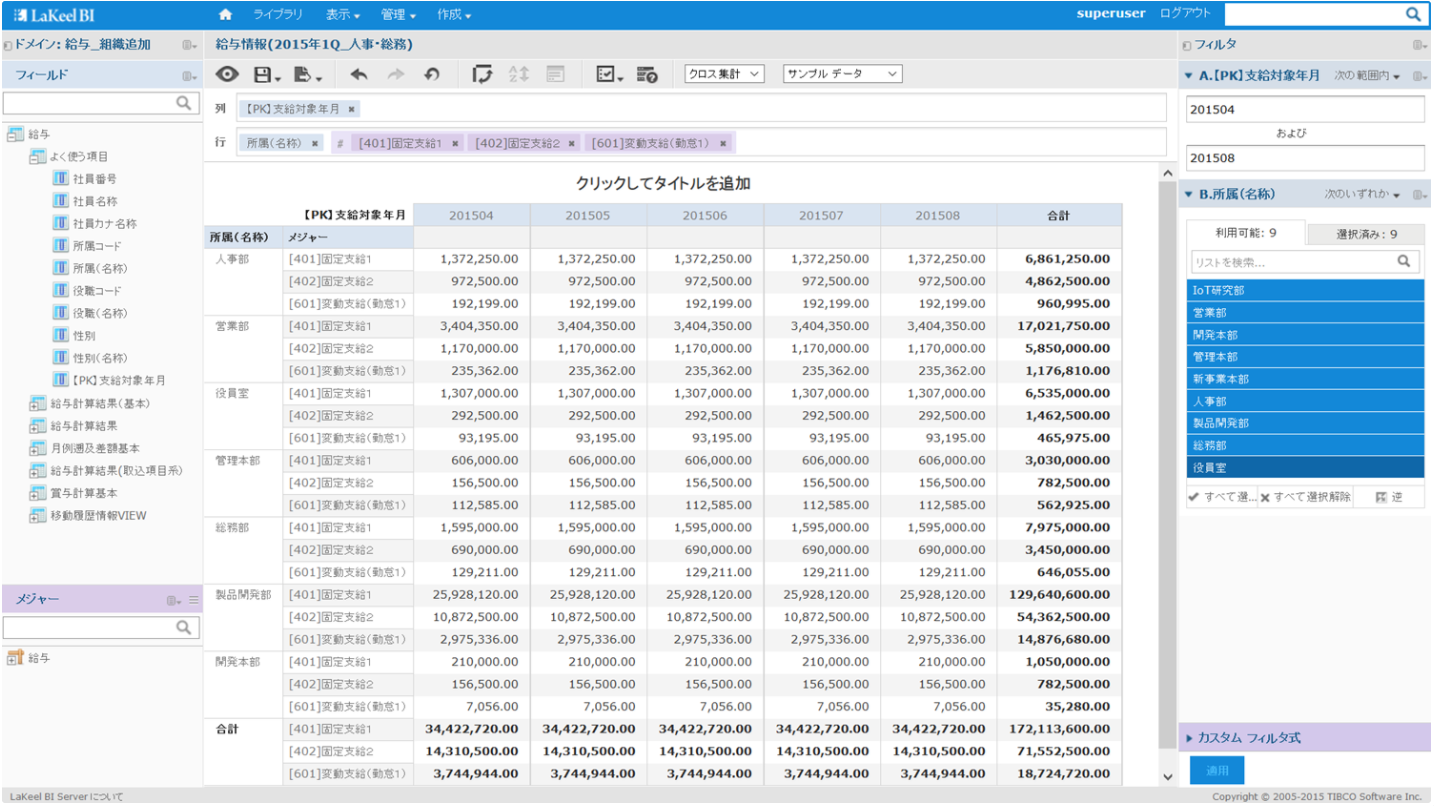
Task: Open filter A options menu icon
Action: 1419,76
